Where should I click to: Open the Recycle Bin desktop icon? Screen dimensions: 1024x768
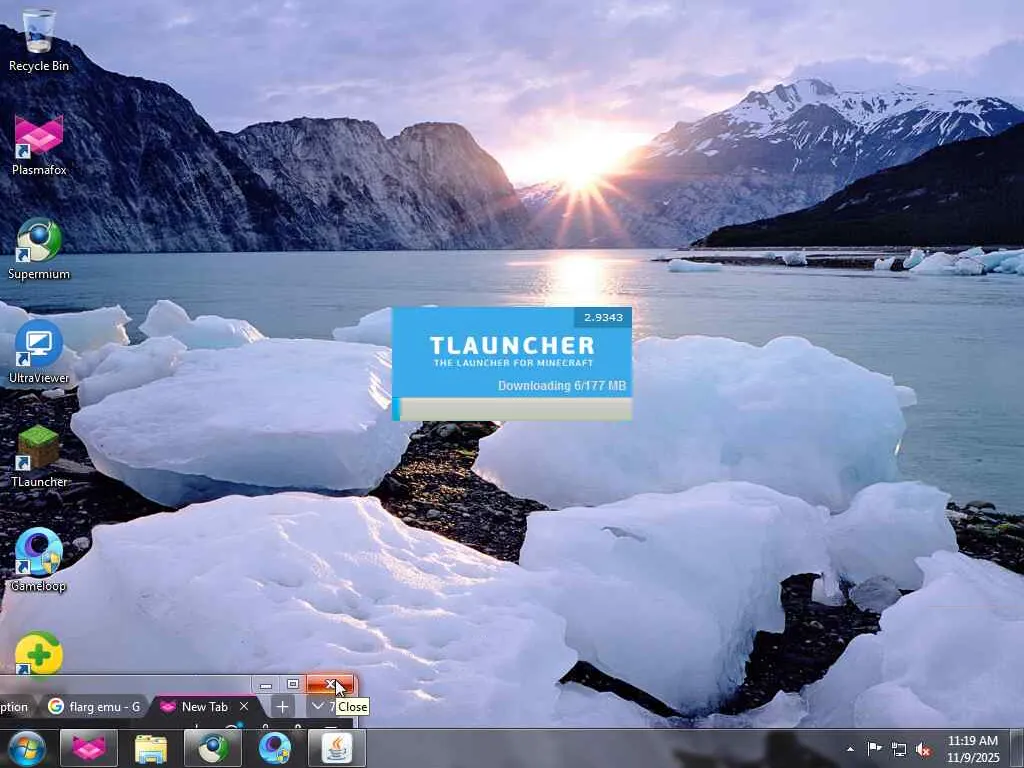pos(39,39)
